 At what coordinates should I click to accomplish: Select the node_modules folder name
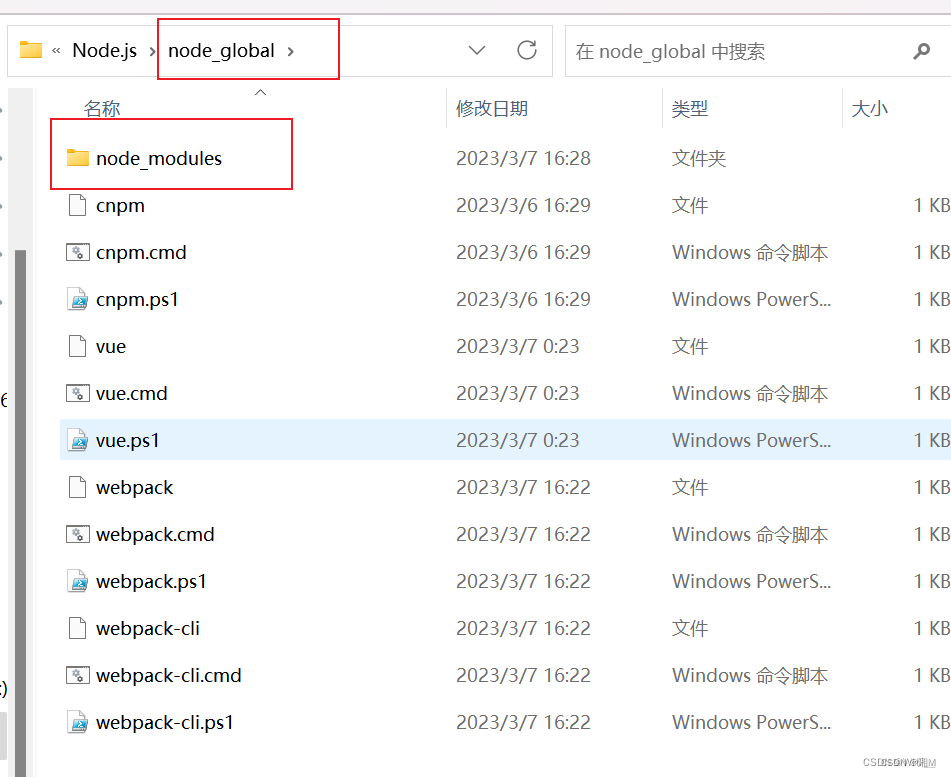159,158
